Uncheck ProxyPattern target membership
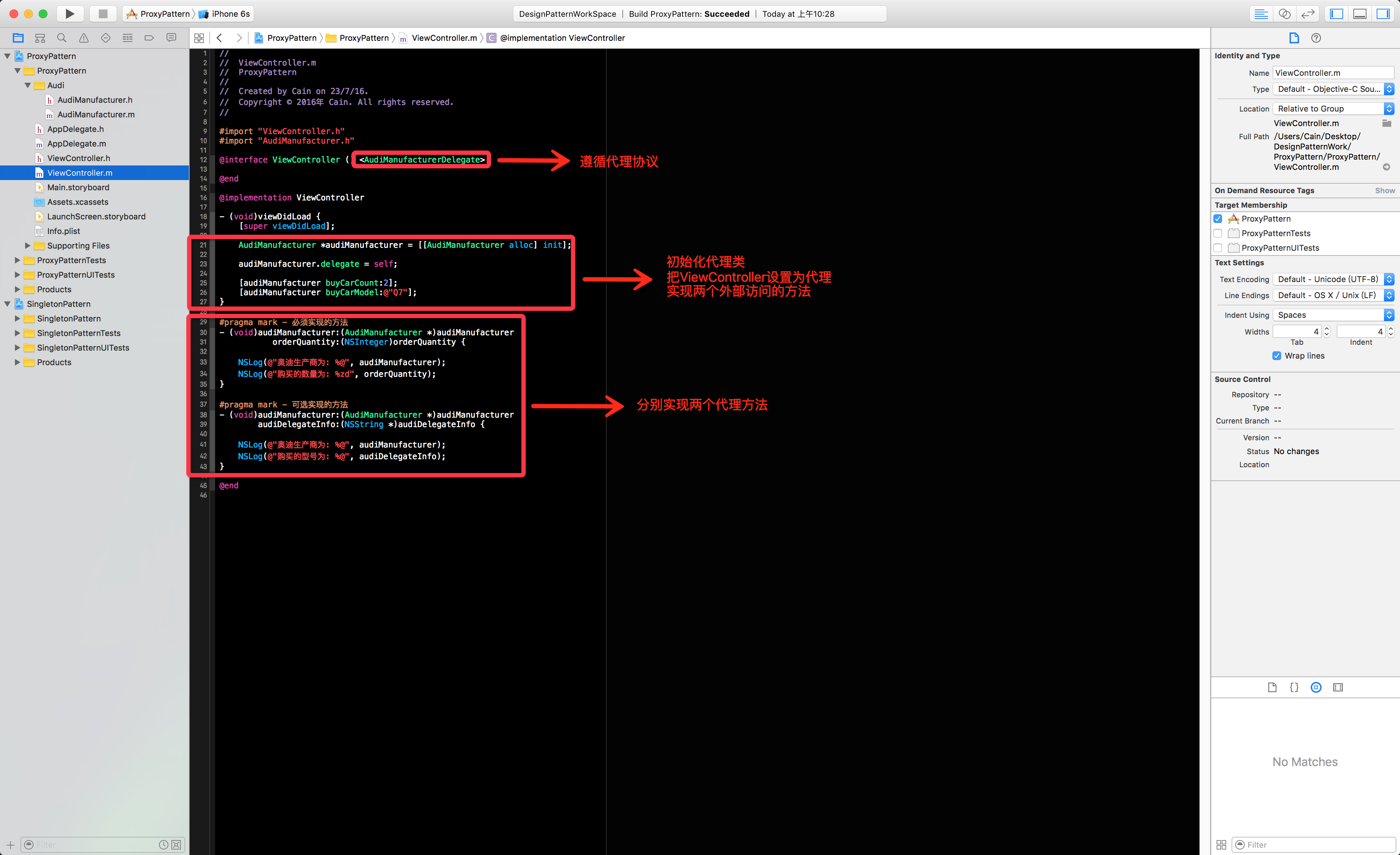 point(1218,219)
